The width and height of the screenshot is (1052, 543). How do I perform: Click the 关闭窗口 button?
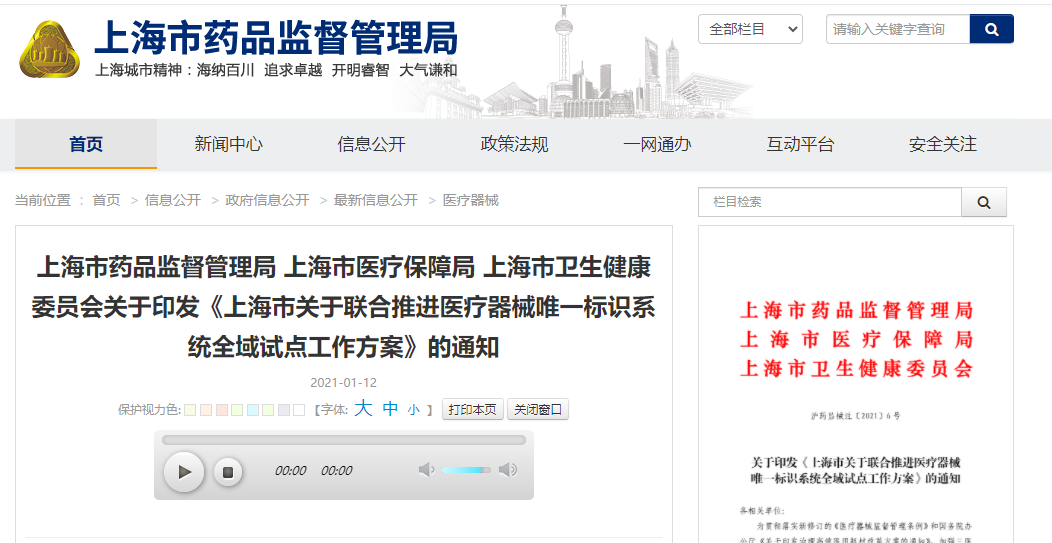pos(537,409)
